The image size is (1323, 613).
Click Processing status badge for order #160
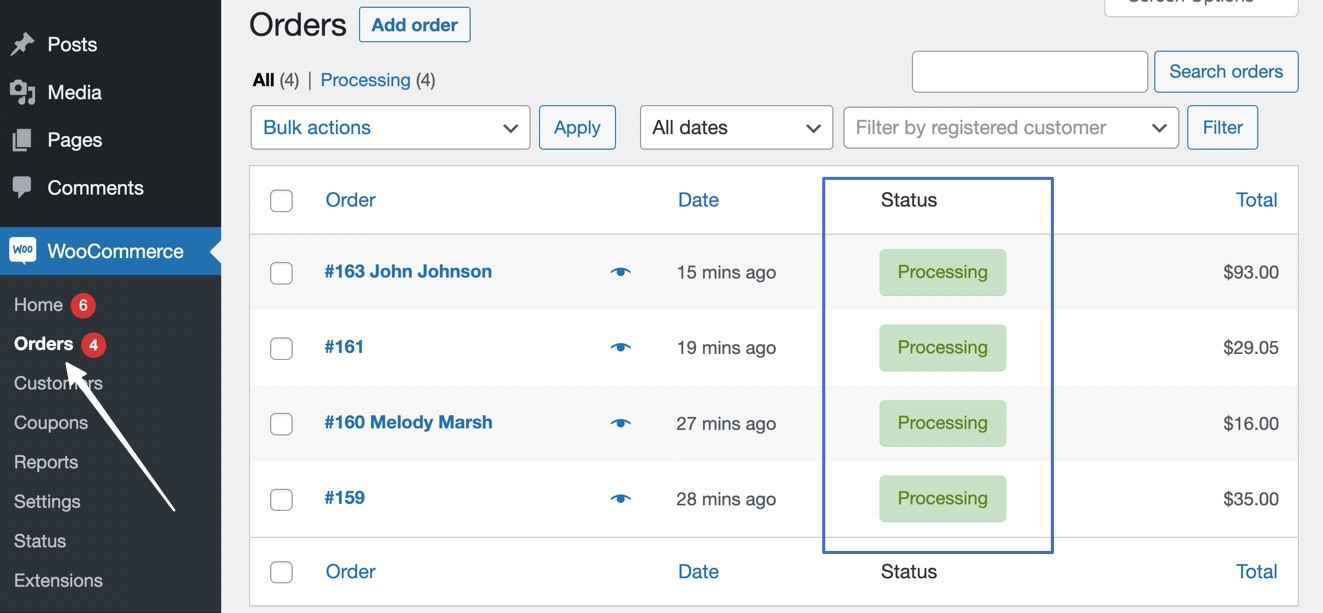tap(942, 423)
